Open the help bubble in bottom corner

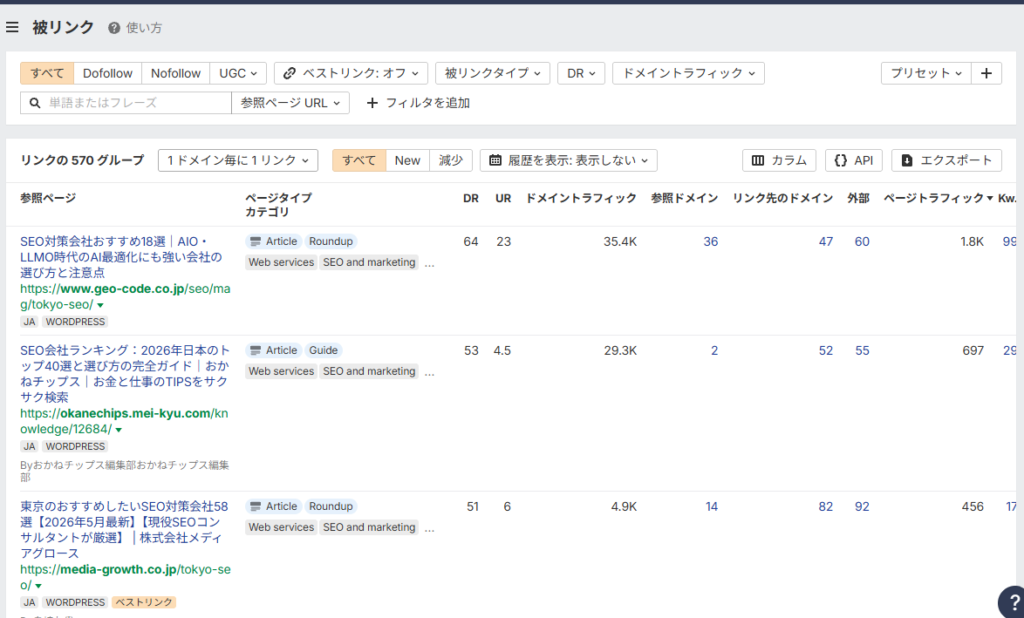(x=1012, y=603)
